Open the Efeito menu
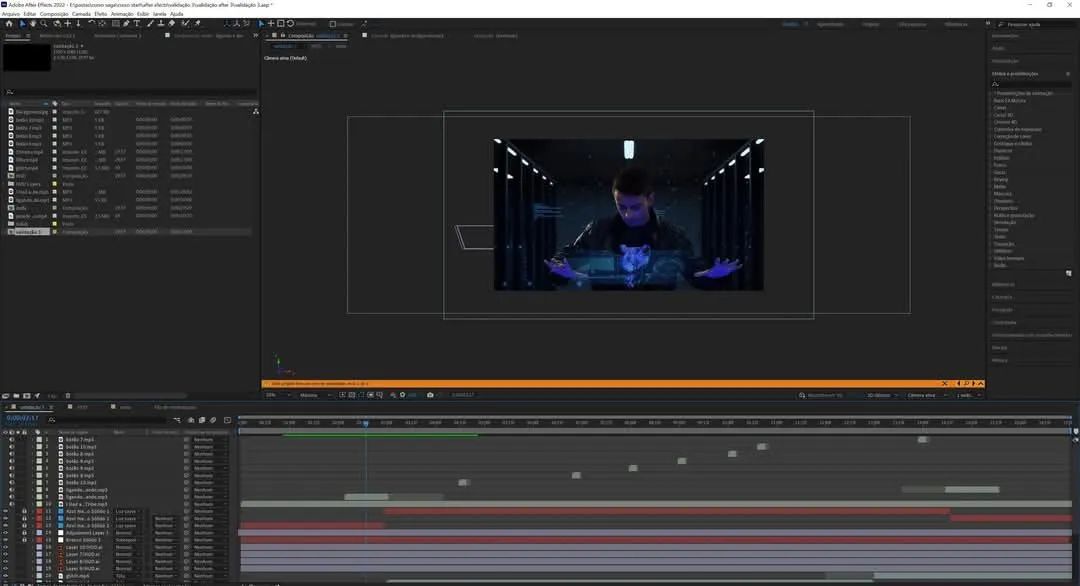 [101, 14]
